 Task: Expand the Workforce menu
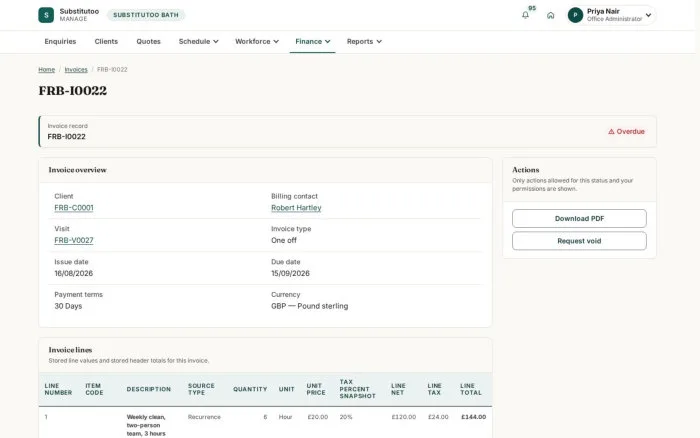[257, 42]
